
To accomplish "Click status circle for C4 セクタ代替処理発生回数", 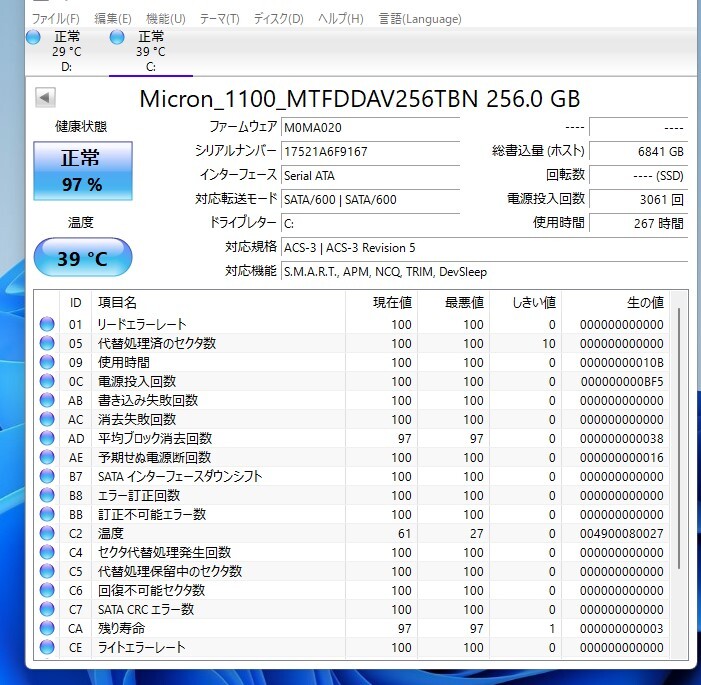I will pos(47,552).
